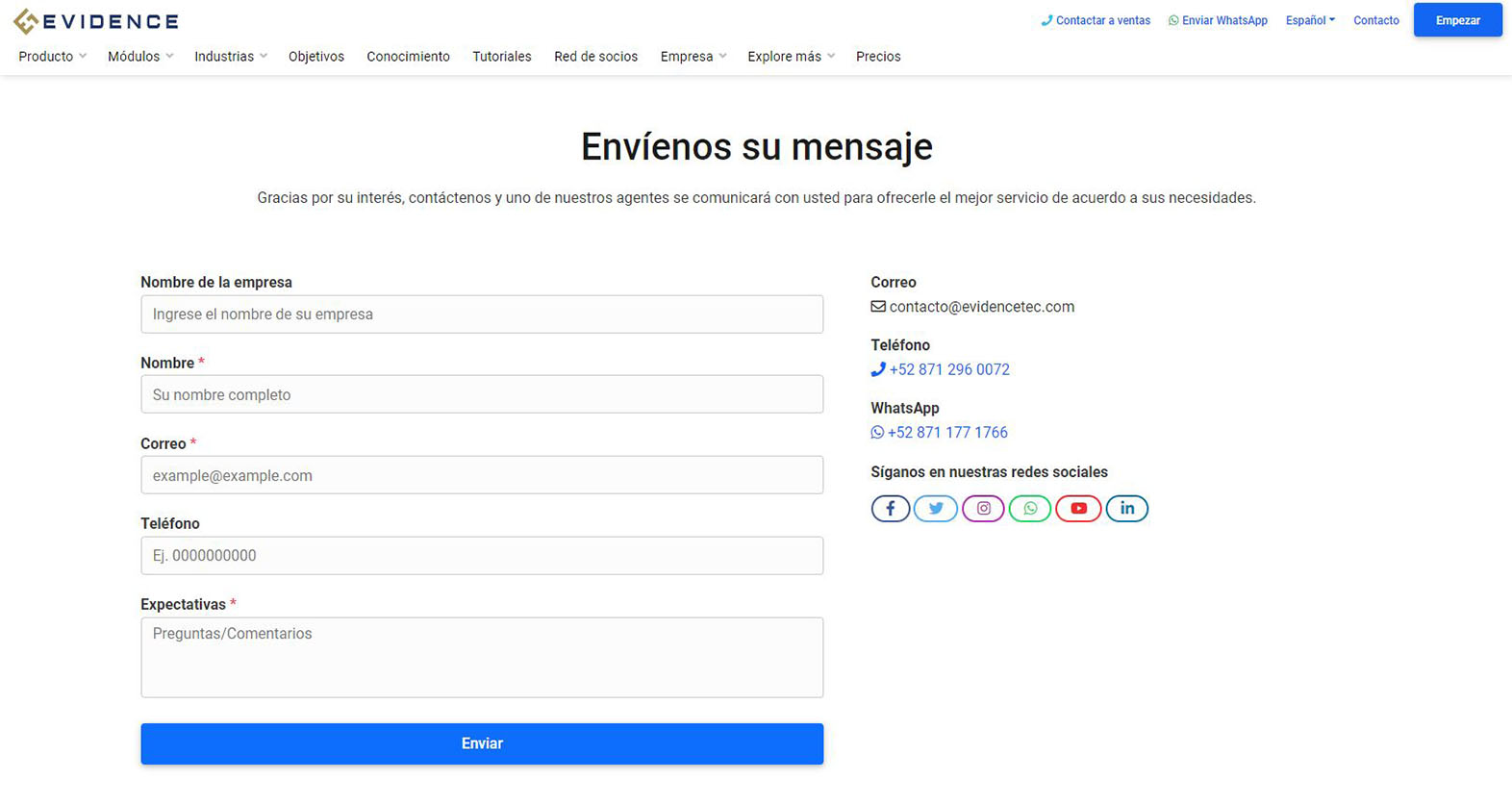Focus the Teléfono input field
This screenshot has width=1512, height=805.
[482, 556]
